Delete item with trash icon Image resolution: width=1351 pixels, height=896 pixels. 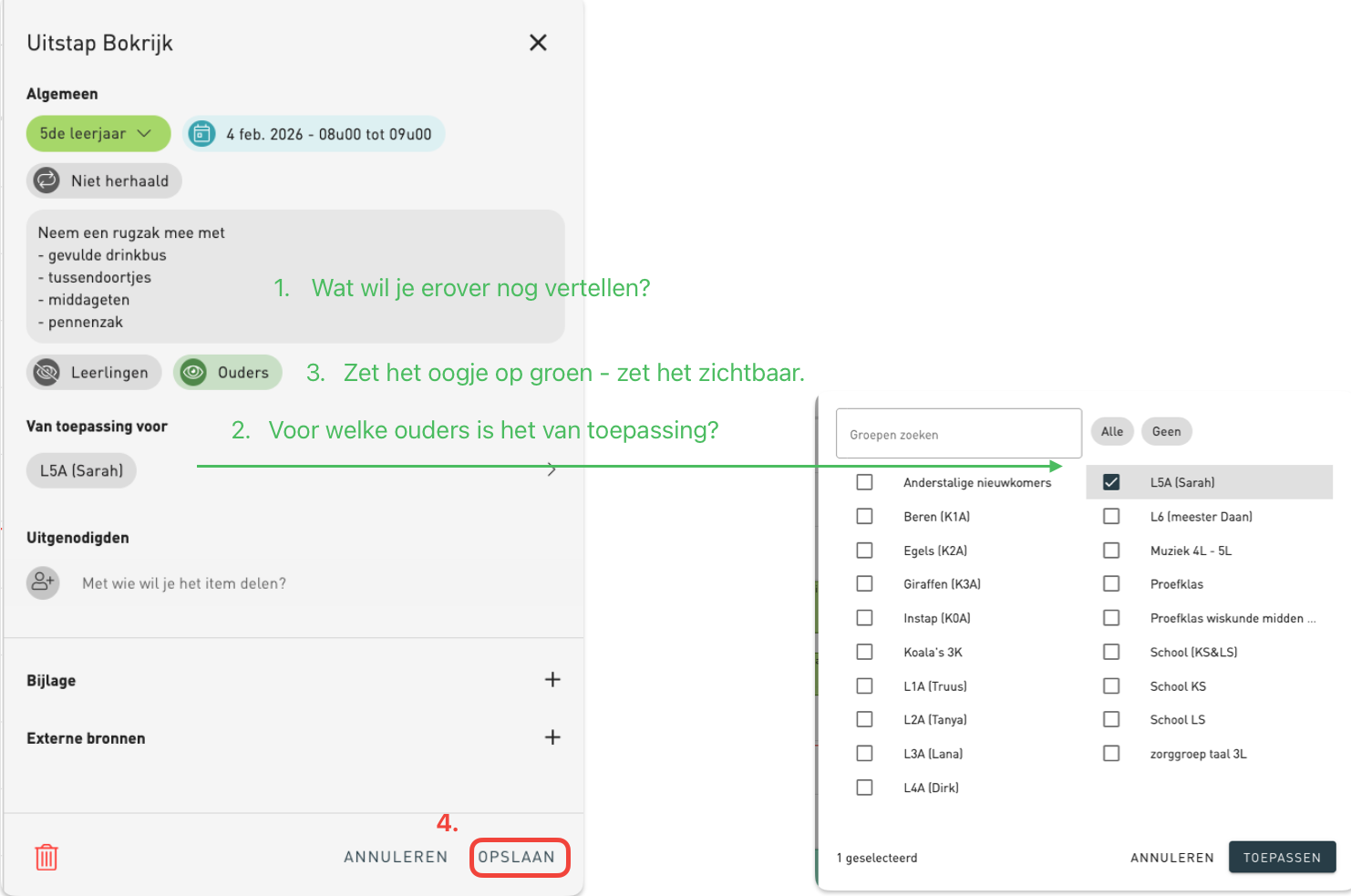coord(46,857)
